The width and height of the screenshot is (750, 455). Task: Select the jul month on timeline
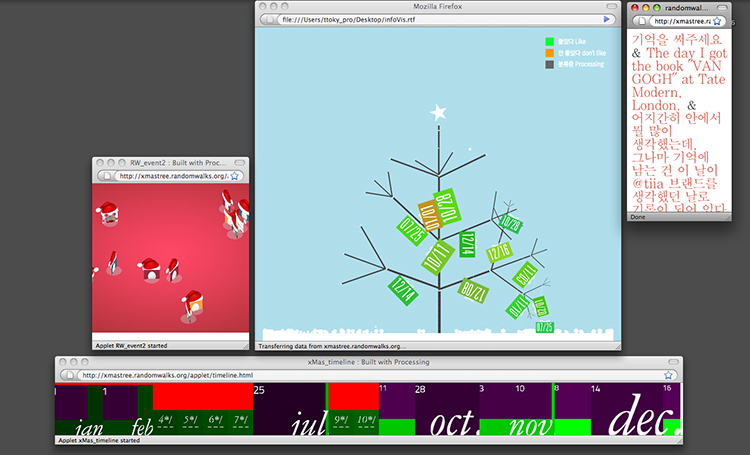307,423
